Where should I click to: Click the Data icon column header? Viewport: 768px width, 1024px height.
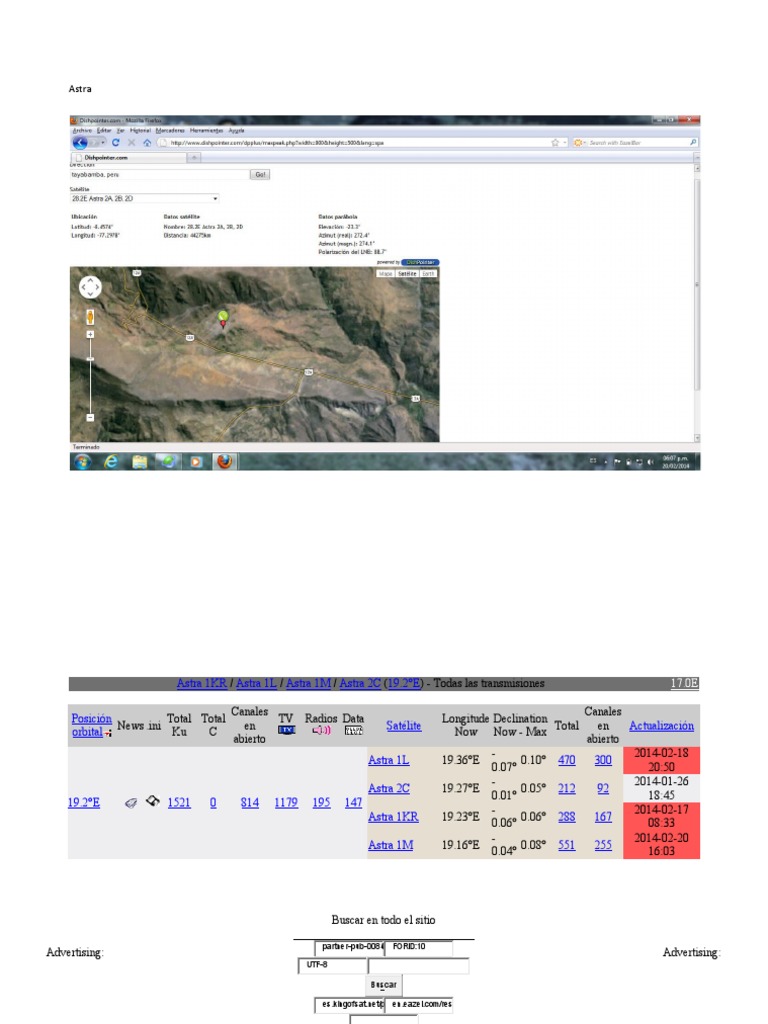(353, 731)
